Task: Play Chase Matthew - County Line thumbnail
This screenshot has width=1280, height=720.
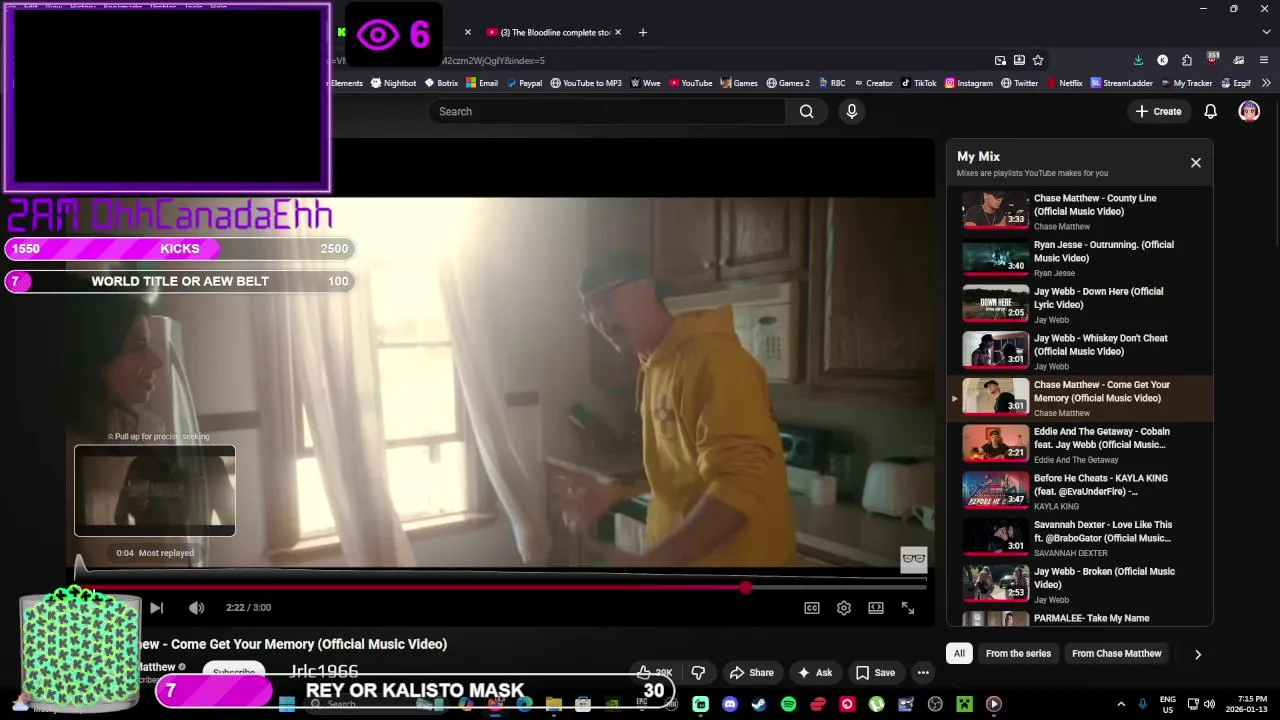Action: coord(995,210)
